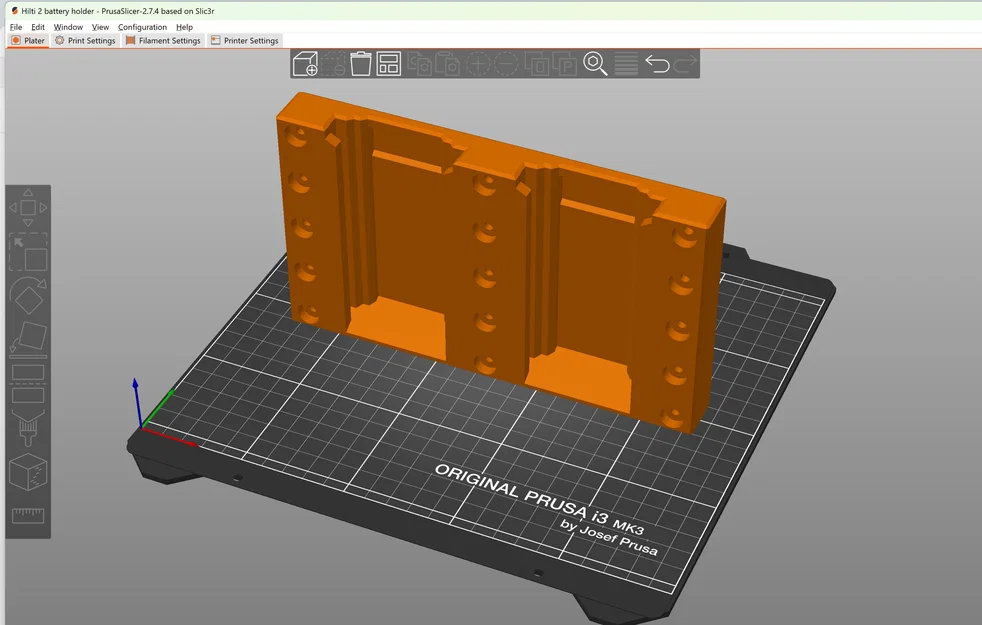Image resolution: width=982 pixels, height=625 pixels.
Task: Click the Add instance plus icon
Action: point(478,64)
